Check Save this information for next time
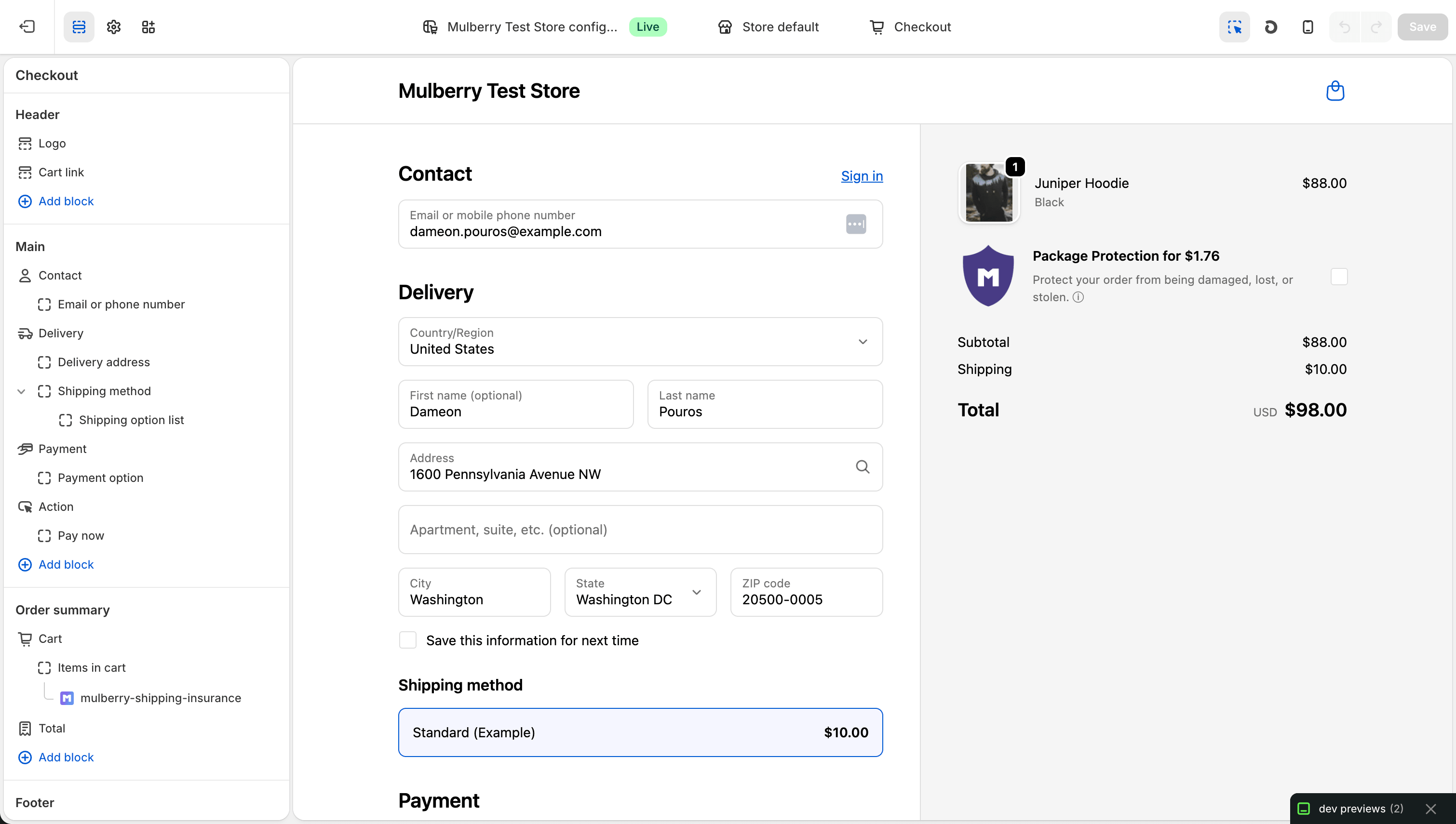Image resolution: width=1456 pixels, height=824 pixels. tap(407, 639)
